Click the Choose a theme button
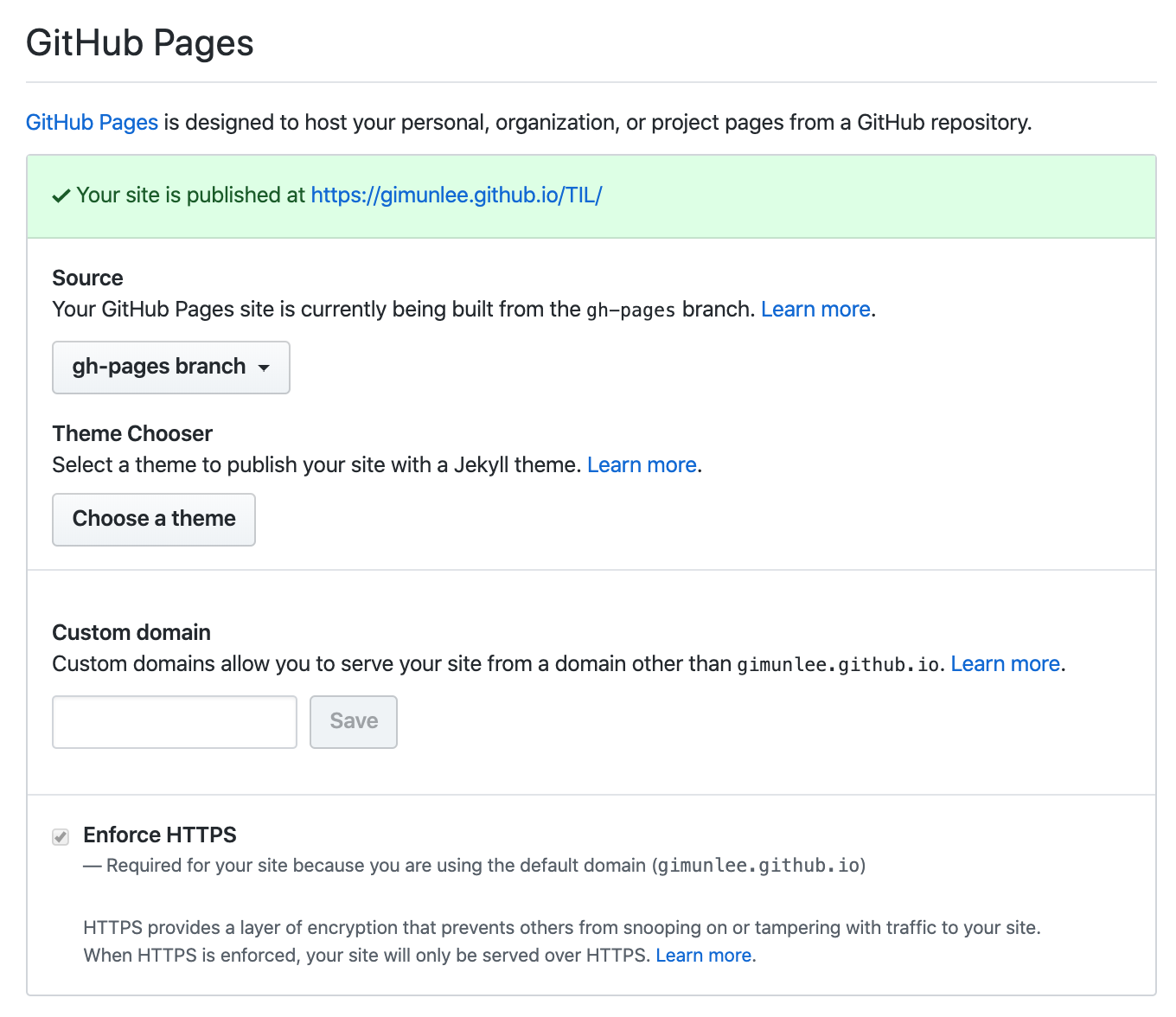The image size is (1176, 1017). point(154,520)
